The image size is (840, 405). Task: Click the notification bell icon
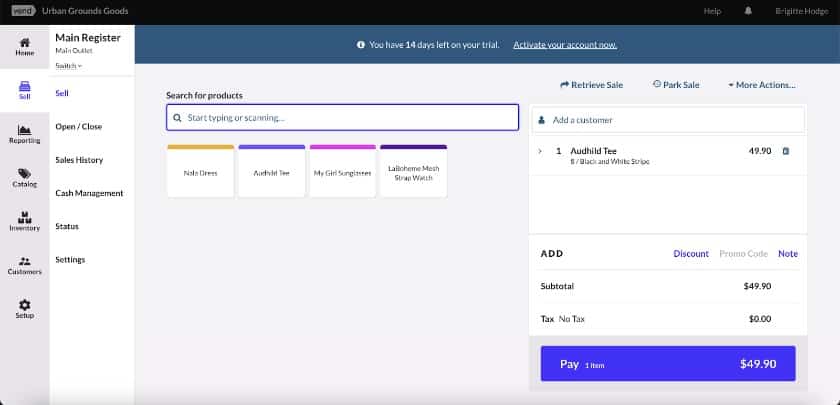point(747,11)
